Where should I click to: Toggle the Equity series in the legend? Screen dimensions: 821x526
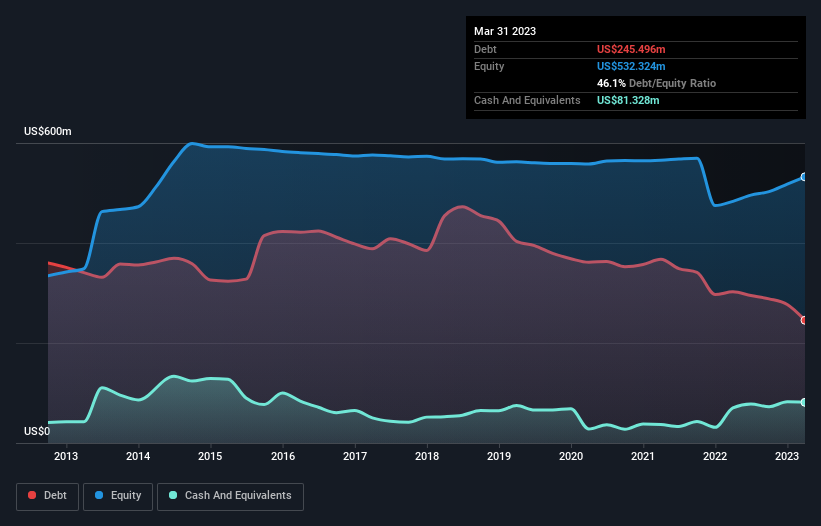(119, 496)
